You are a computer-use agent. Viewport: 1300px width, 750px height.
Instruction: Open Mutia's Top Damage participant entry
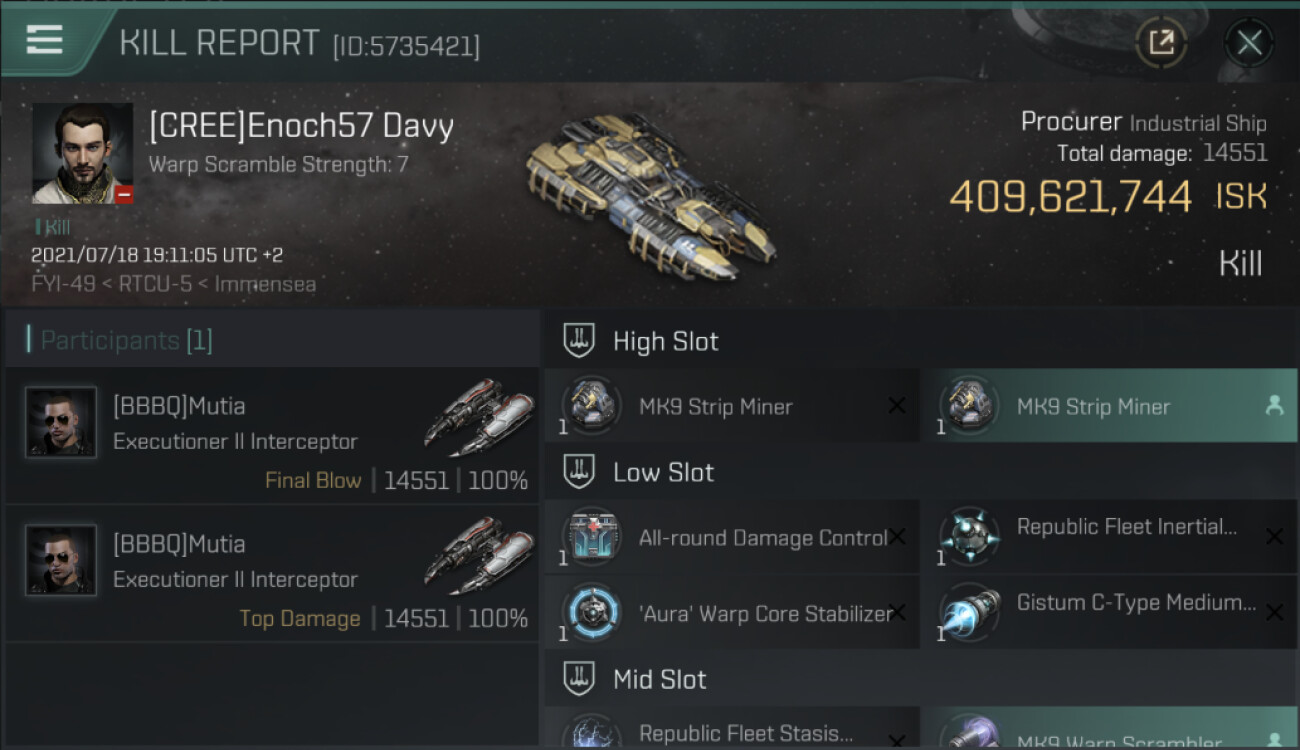point(272,573)
